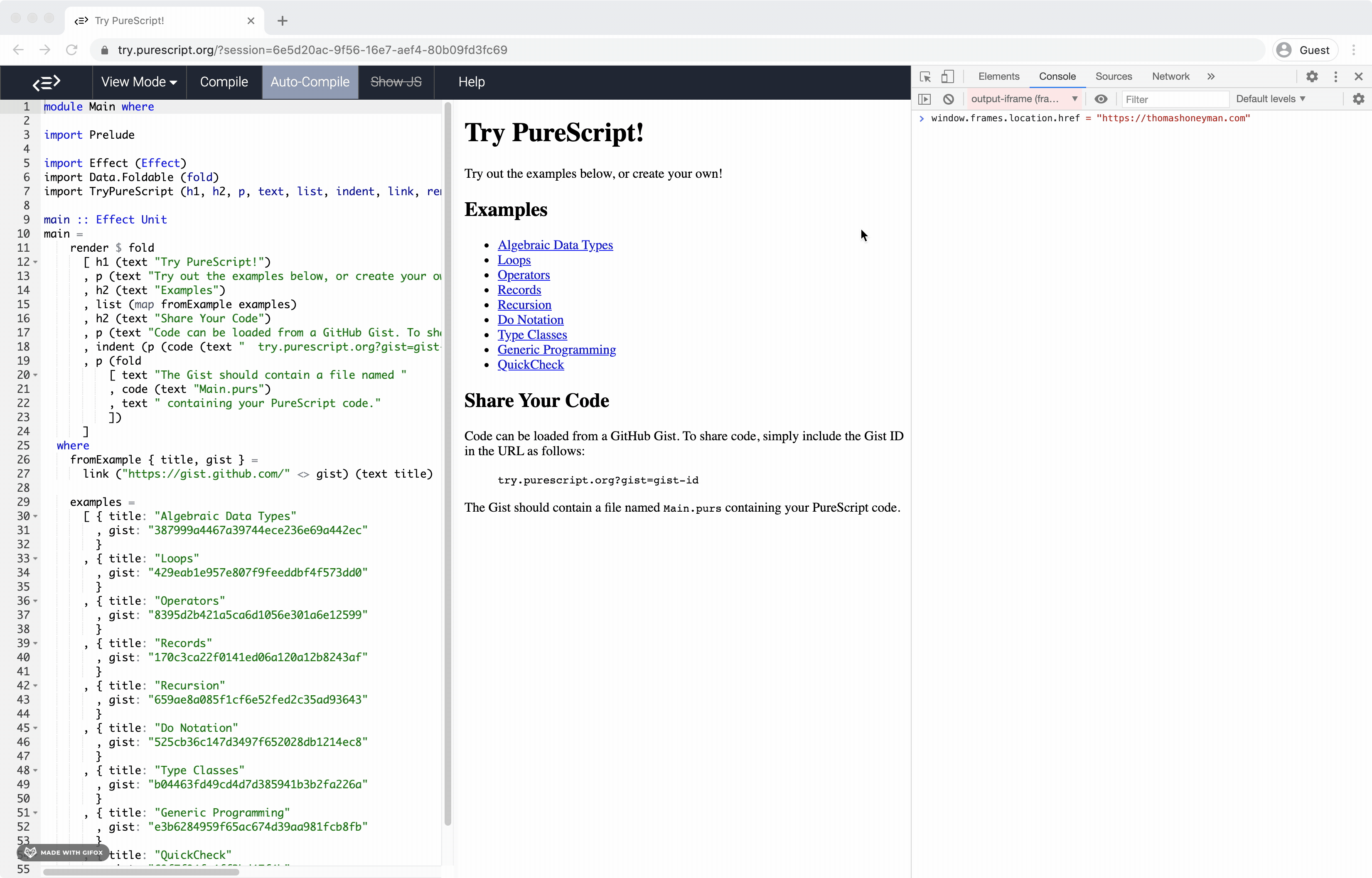
Task: Switch to the Console tab in DevTools
Action: point(1057,76)
